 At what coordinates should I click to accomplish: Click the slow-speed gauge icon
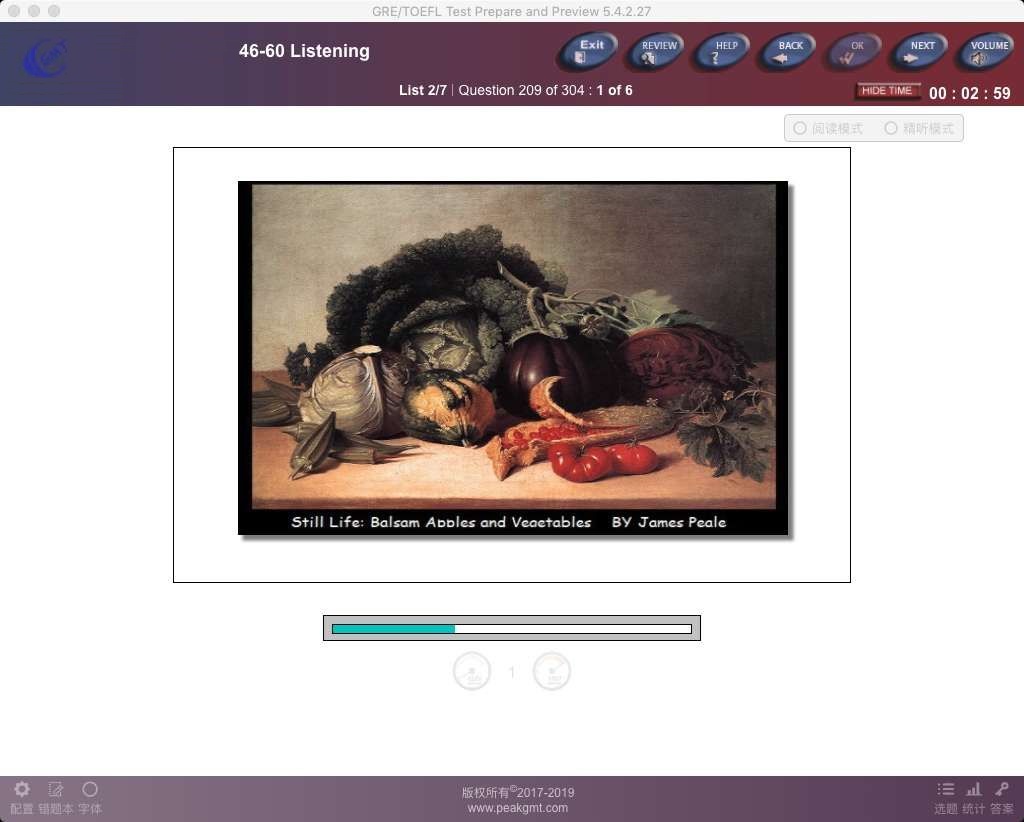point(472,671)
